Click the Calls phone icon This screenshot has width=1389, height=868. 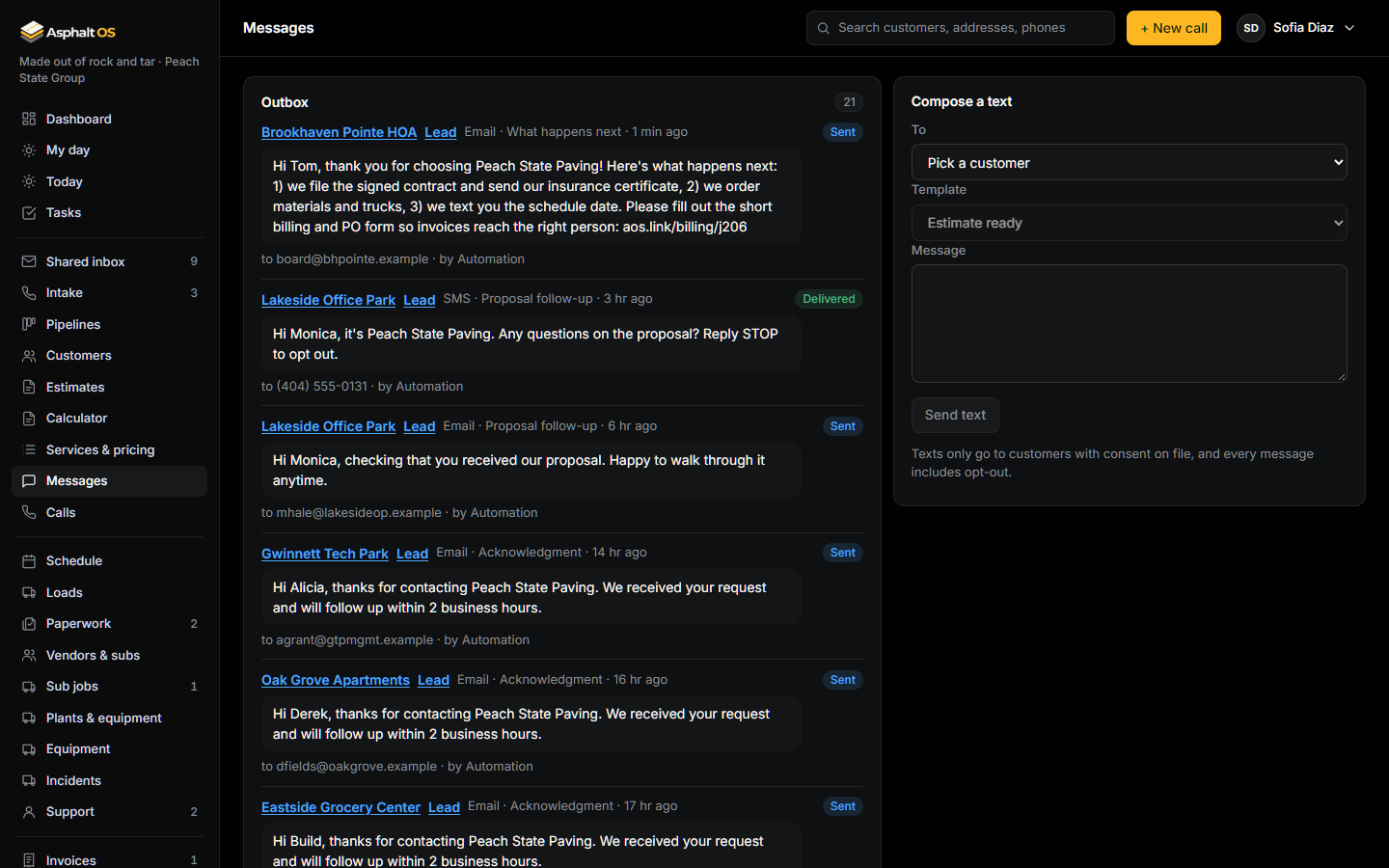coord(29,512)
